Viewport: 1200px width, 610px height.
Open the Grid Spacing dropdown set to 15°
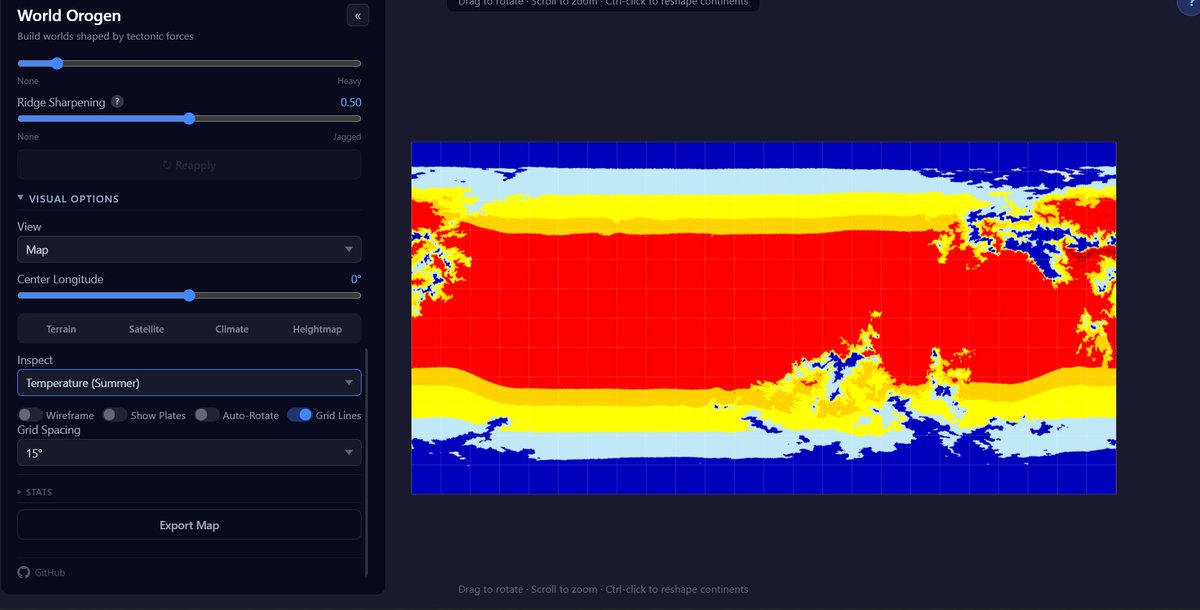pos(189,453)
